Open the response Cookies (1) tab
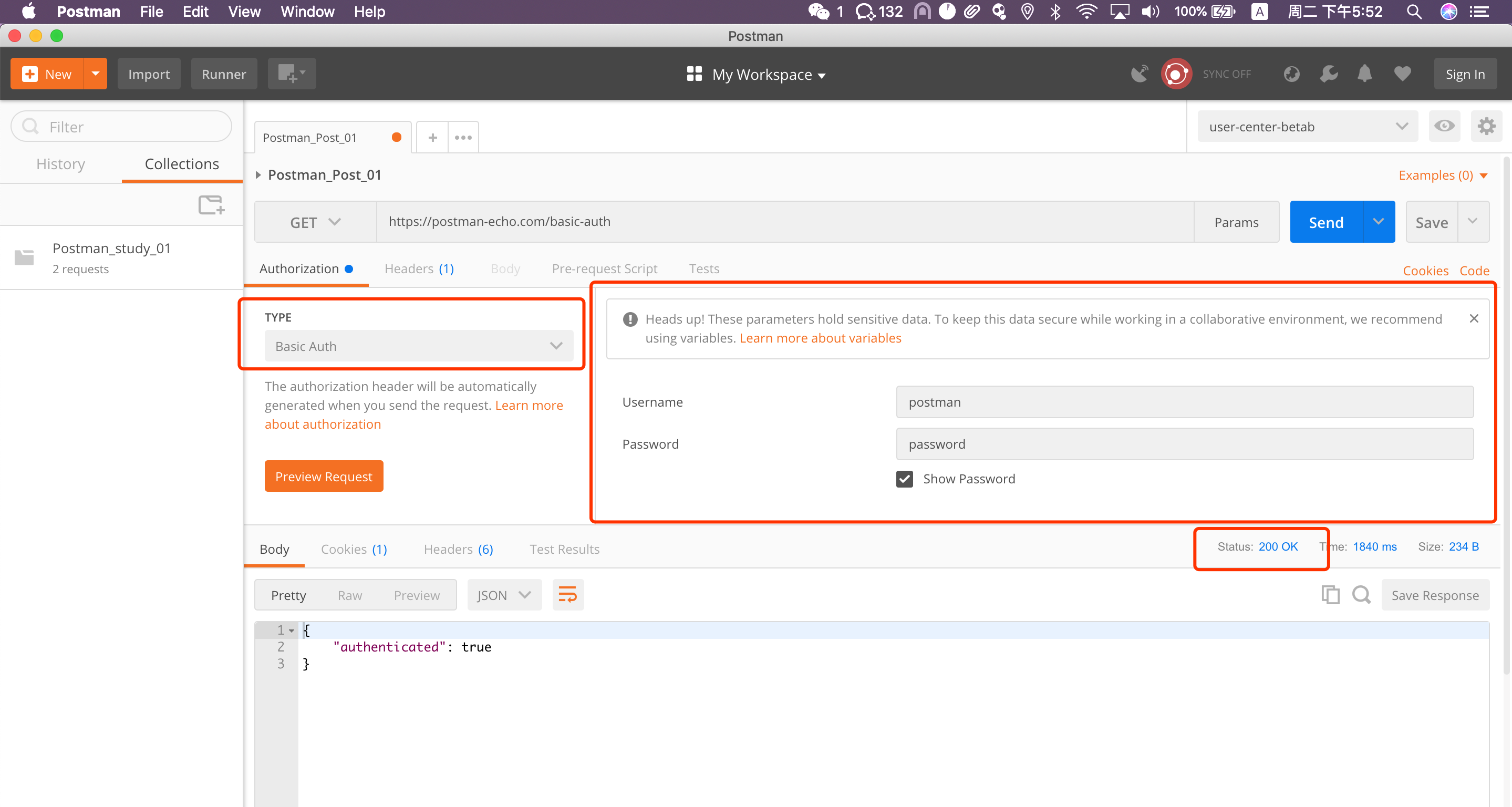The width and height of the screenshot is (1512, 807). click(354, 550)
